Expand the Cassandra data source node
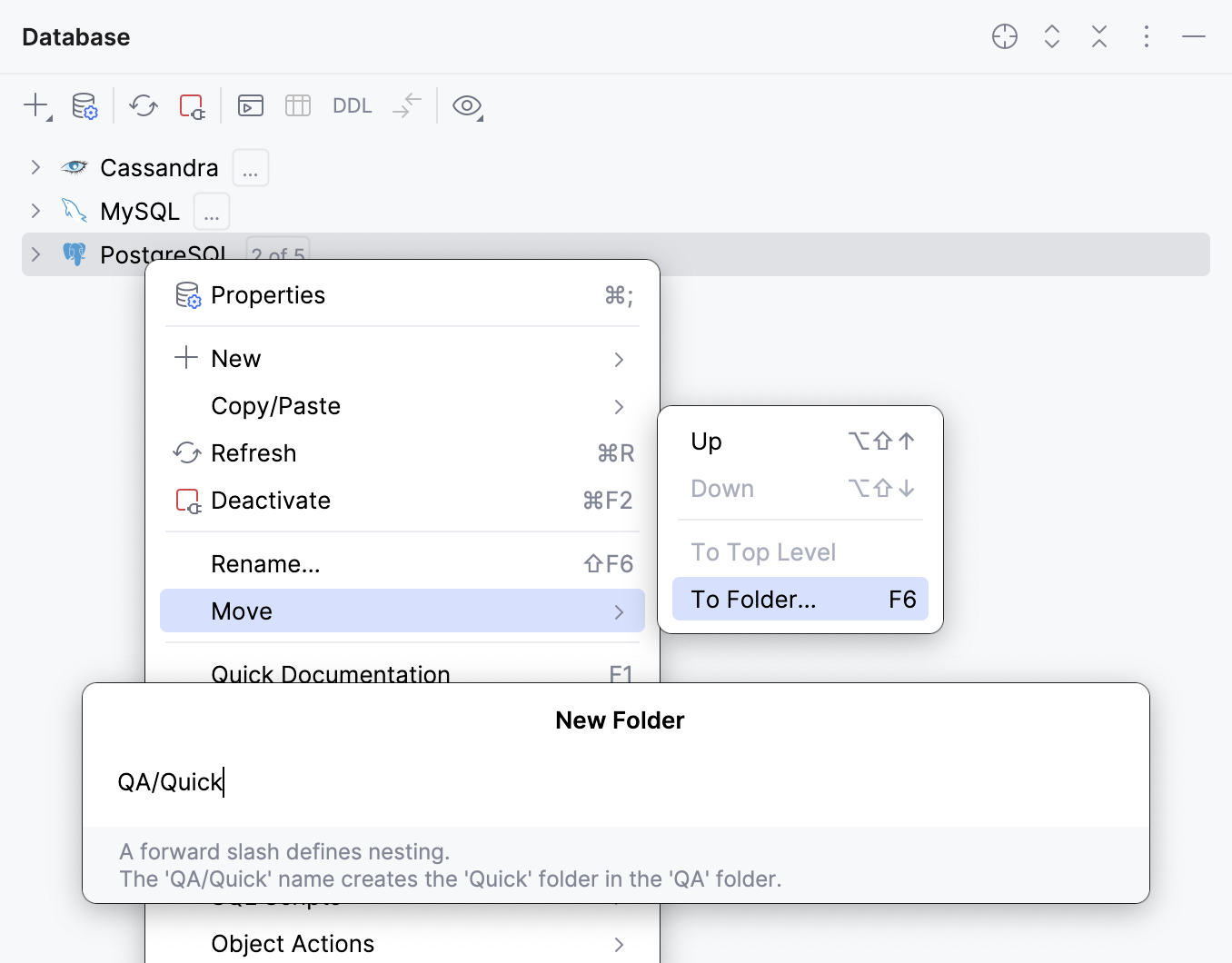The width and height of the screenshot is (1232, 963). coord(35,167)
